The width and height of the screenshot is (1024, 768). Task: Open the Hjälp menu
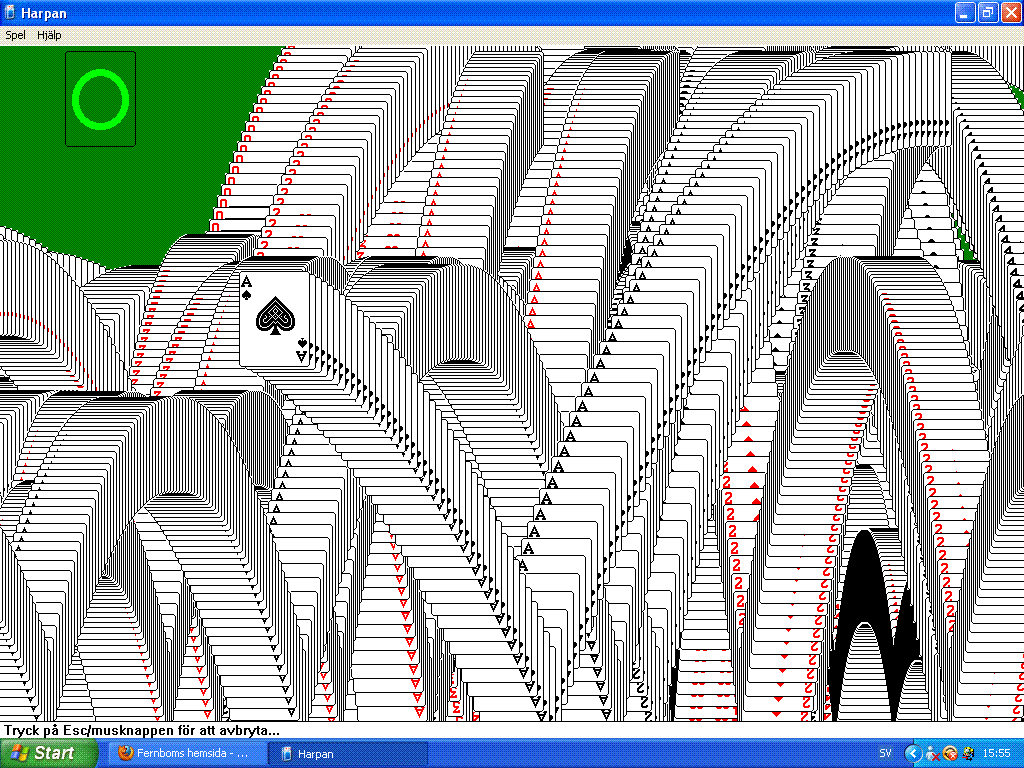click(x=49, y=34)
